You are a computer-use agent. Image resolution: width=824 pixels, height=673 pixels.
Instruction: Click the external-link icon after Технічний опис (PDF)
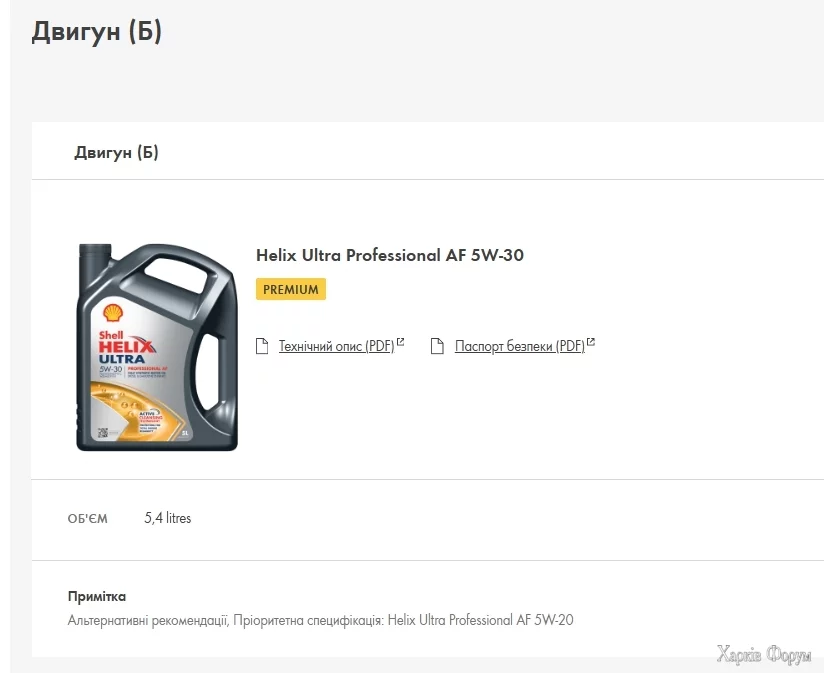click(401, 343)
